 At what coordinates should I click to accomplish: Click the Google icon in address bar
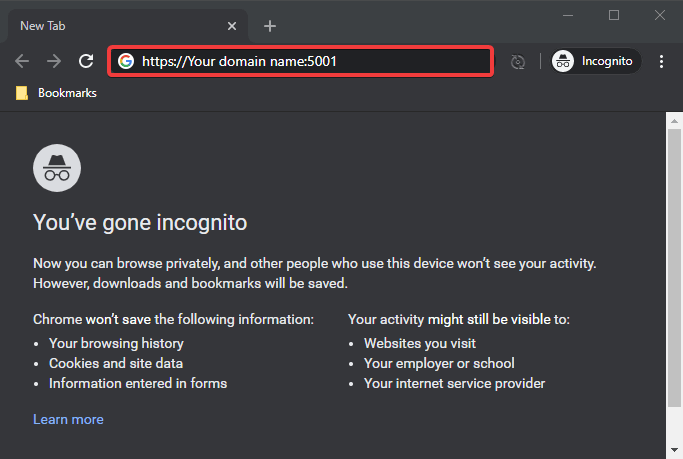tap(126, 61)
